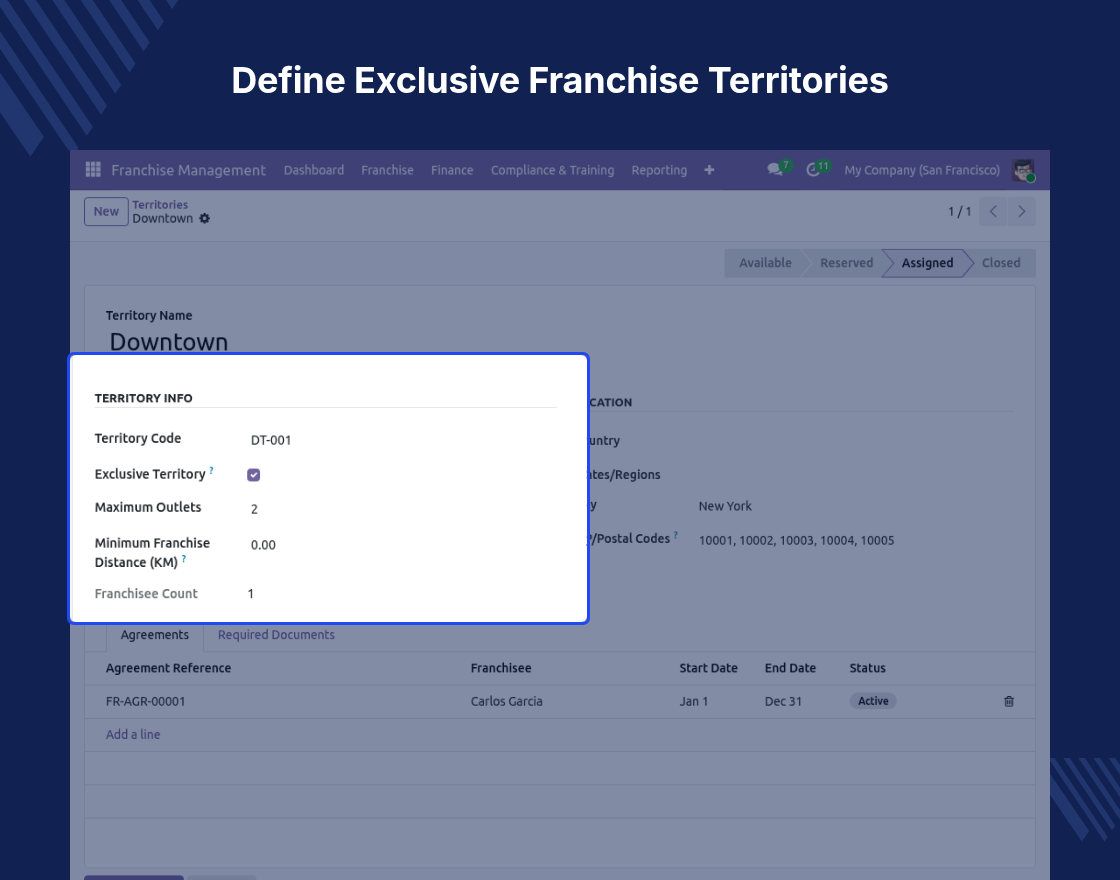1120x880 pixels.
Task: Open the conversations chat icon
Action: coord(775,170)
